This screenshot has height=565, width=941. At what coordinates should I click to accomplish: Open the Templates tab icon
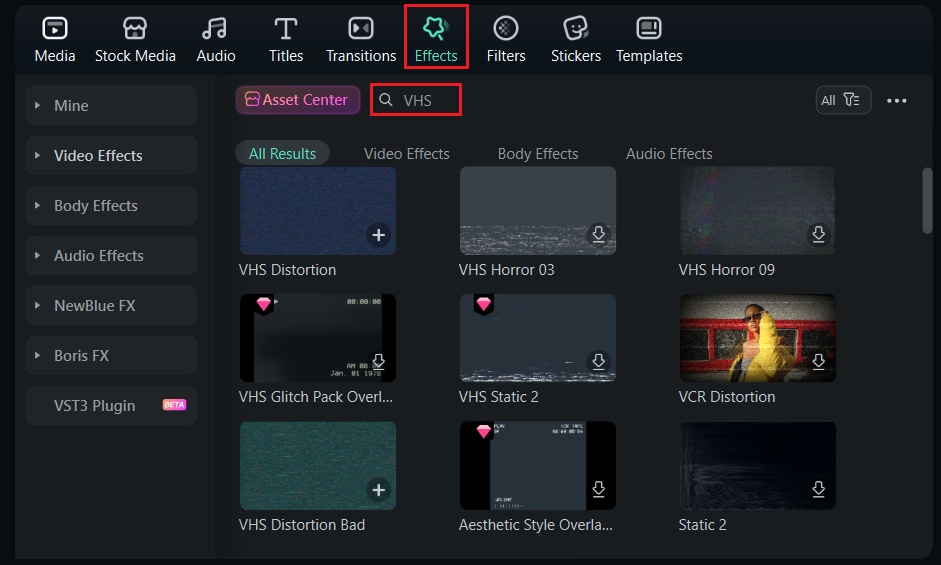click(x=649, y=28)
